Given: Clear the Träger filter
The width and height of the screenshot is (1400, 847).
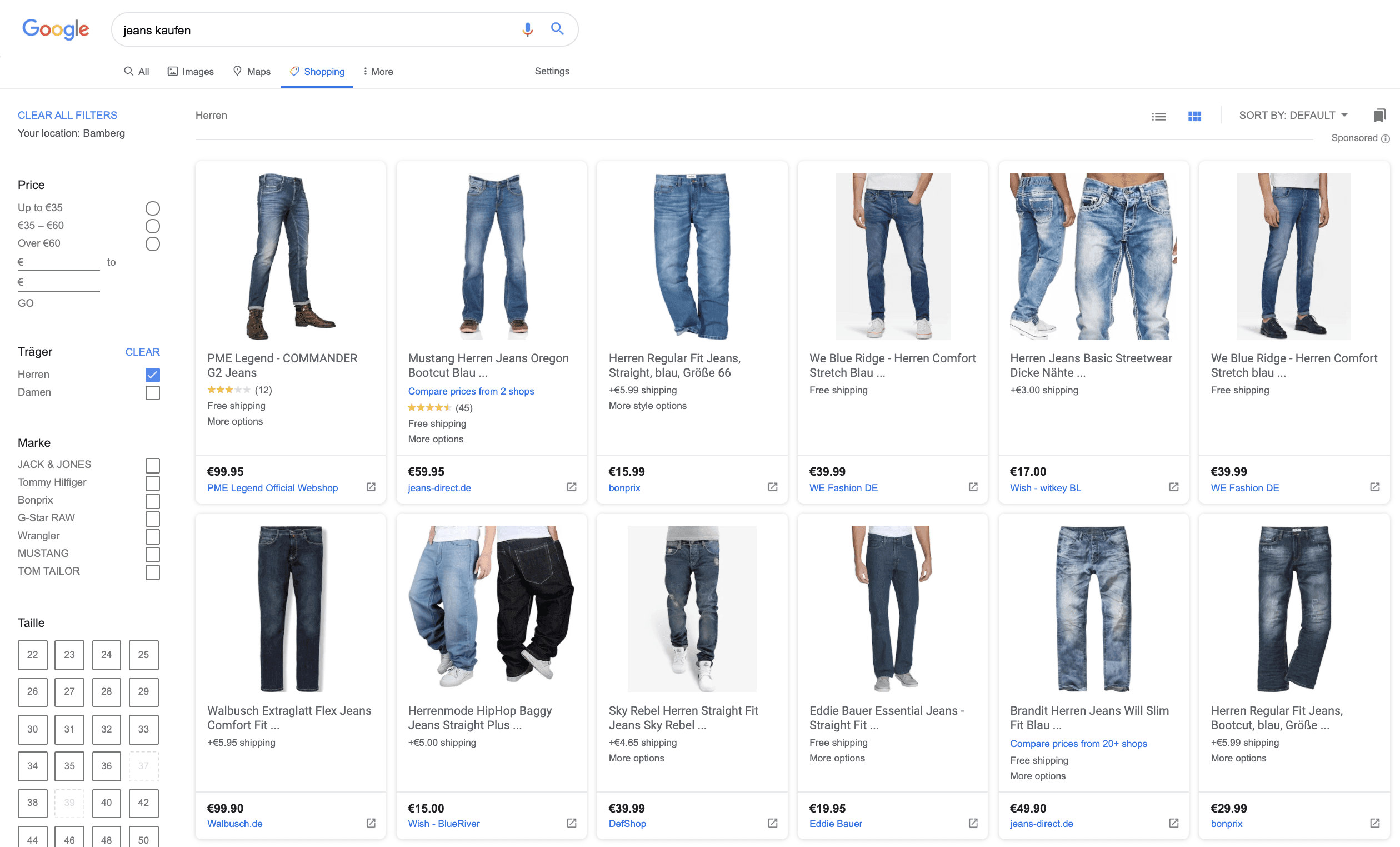Looking at the screenshot, I should pyautogui.click(x=142, y=352).
